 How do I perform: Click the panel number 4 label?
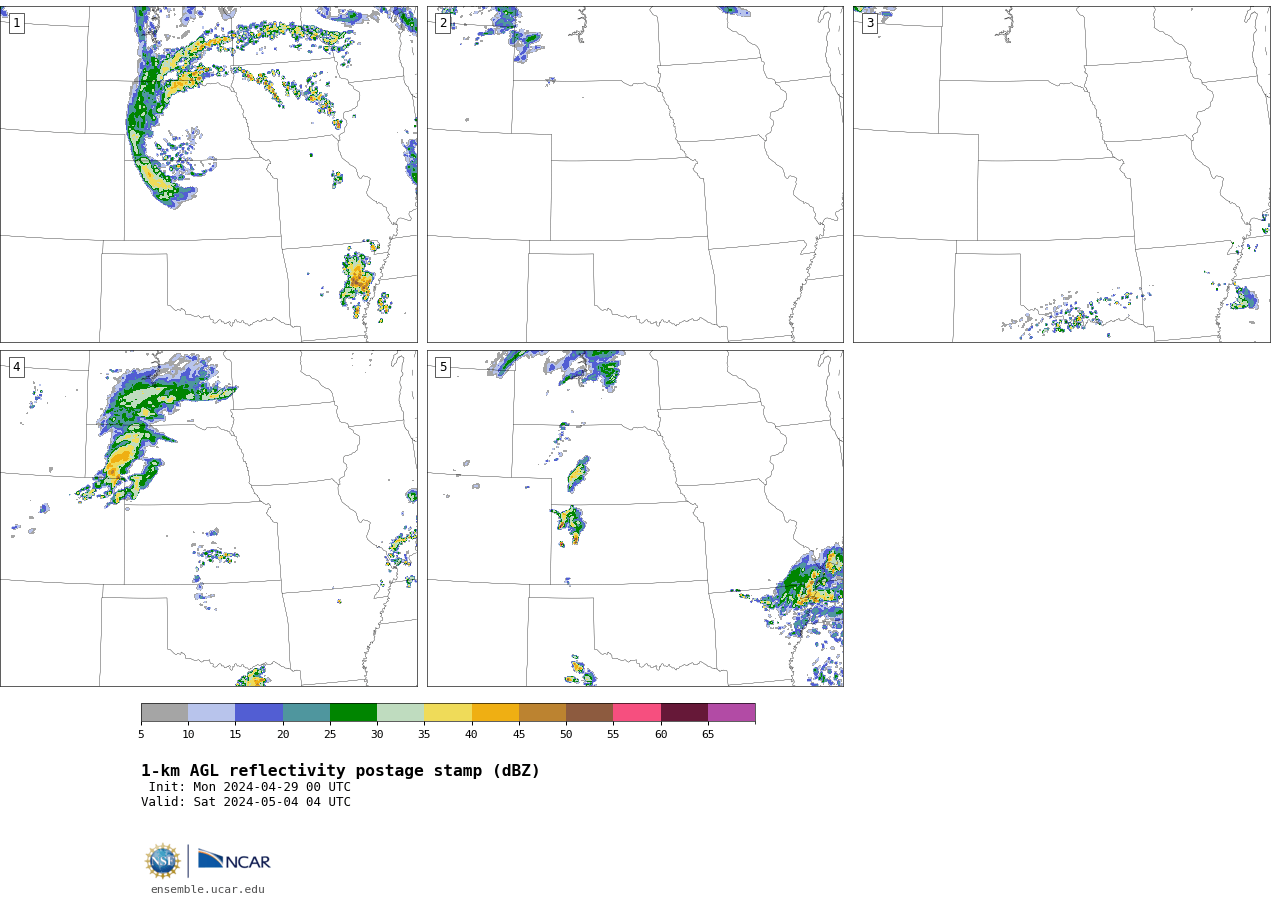pyautogui.click(x=16, y=367)
